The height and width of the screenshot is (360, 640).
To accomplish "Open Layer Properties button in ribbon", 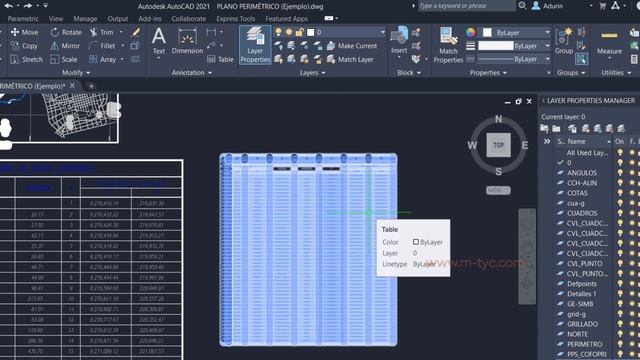I will (x=255, y=45).
